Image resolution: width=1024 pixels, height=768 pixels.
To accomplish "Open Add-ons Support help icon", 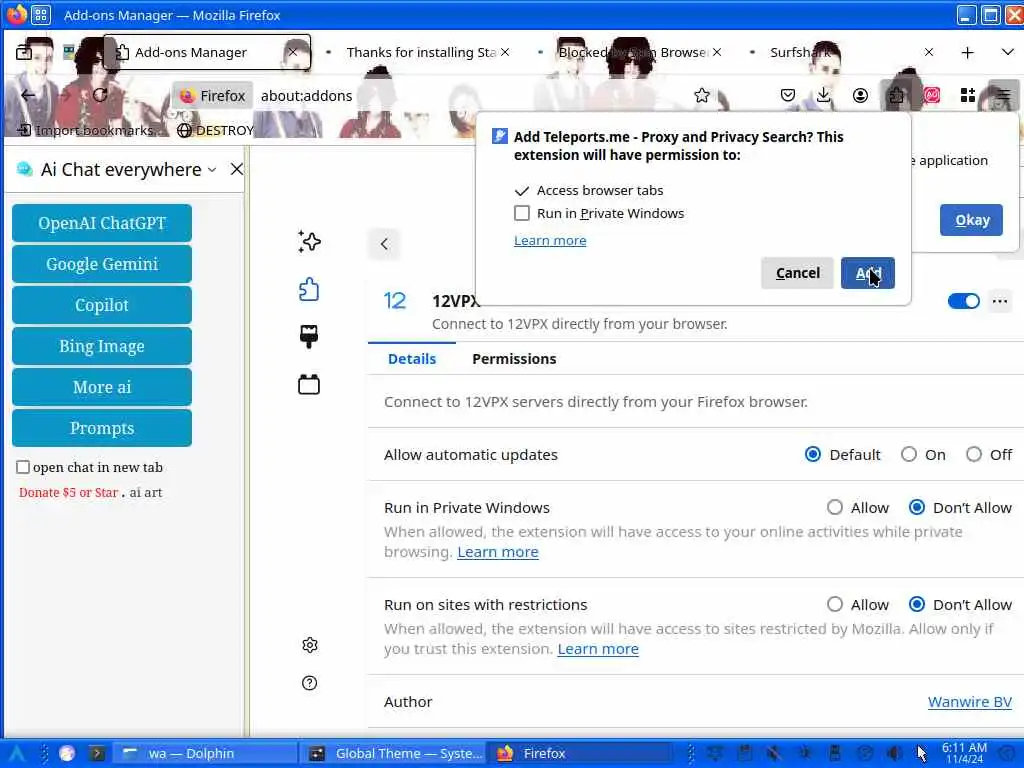I will [310, 683].
